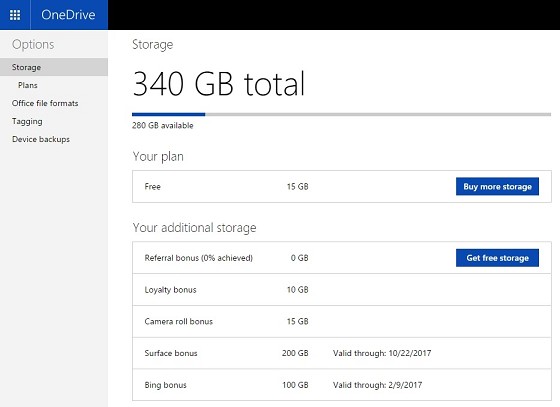Click the Referral bonus (0% achieved) row label
The width and height of the screenshot is (560, 407).
pos(199,258)
